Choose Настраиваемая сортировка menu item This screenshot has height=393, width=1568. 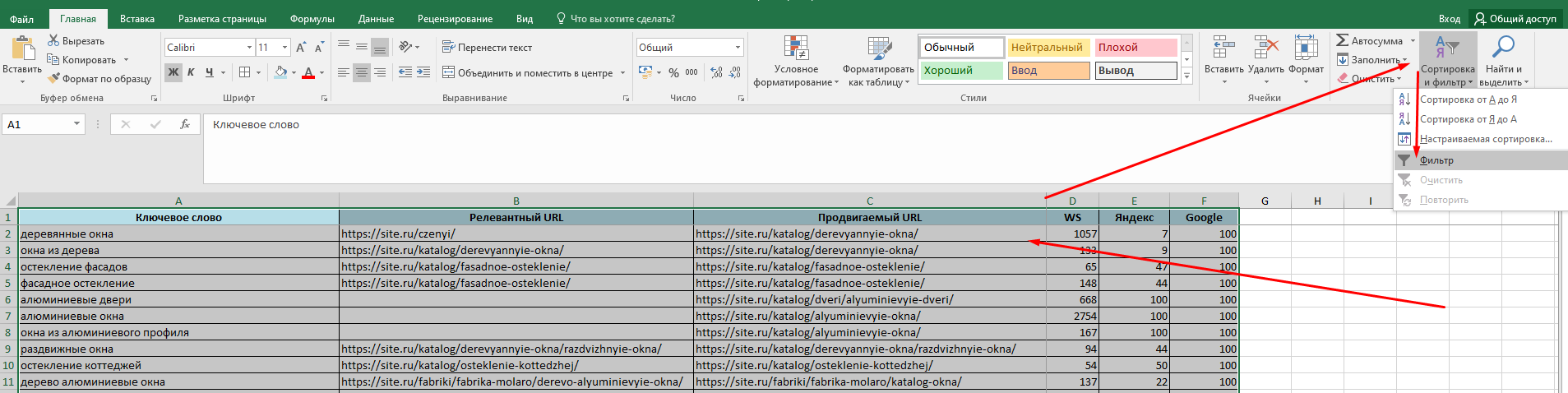1480,139
